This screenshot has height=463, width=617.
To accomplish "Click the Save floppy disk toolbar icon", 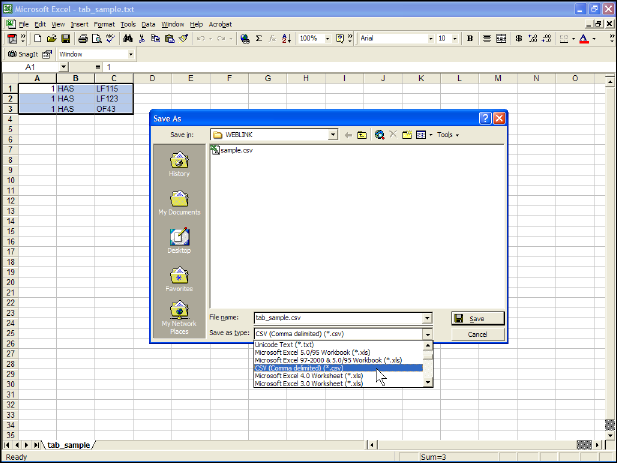I will click(65, 39).
